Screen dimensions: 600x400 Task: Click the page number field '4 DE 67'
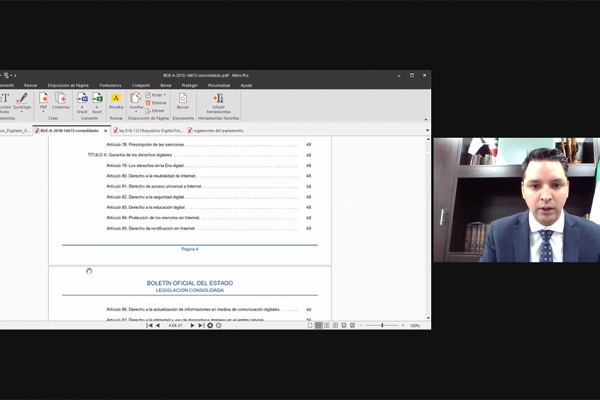point(175,326)
